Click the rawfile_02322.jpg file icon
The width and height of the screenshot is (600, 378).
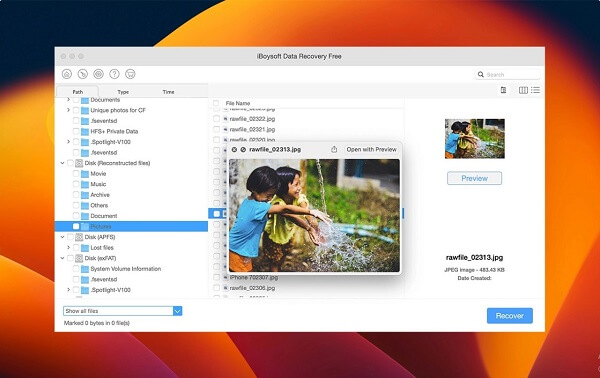226,119
